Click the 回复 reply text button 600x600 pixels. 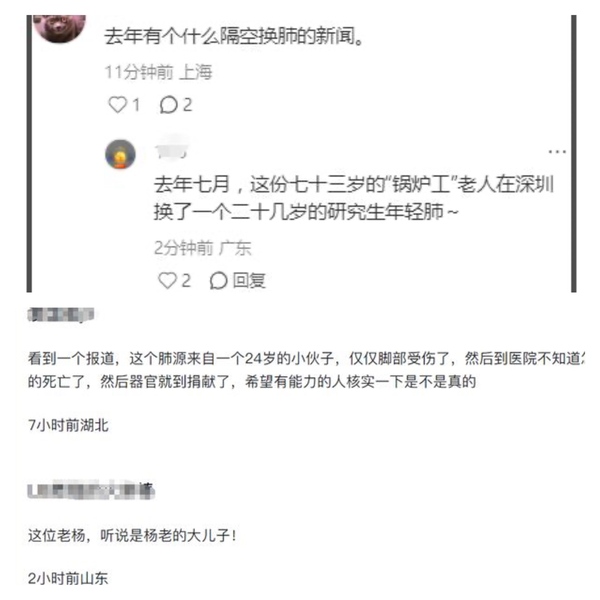[249, 280]
